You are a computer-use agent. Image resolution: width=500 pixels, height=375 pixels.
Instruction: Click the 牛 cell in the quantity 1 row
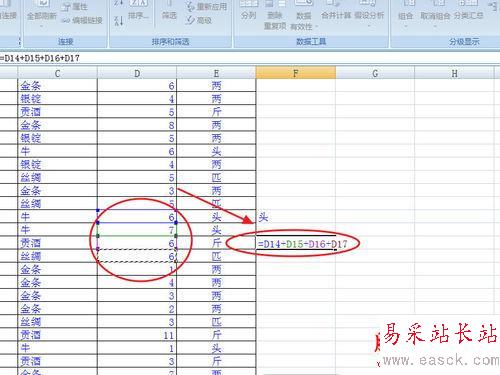[57, 348]
